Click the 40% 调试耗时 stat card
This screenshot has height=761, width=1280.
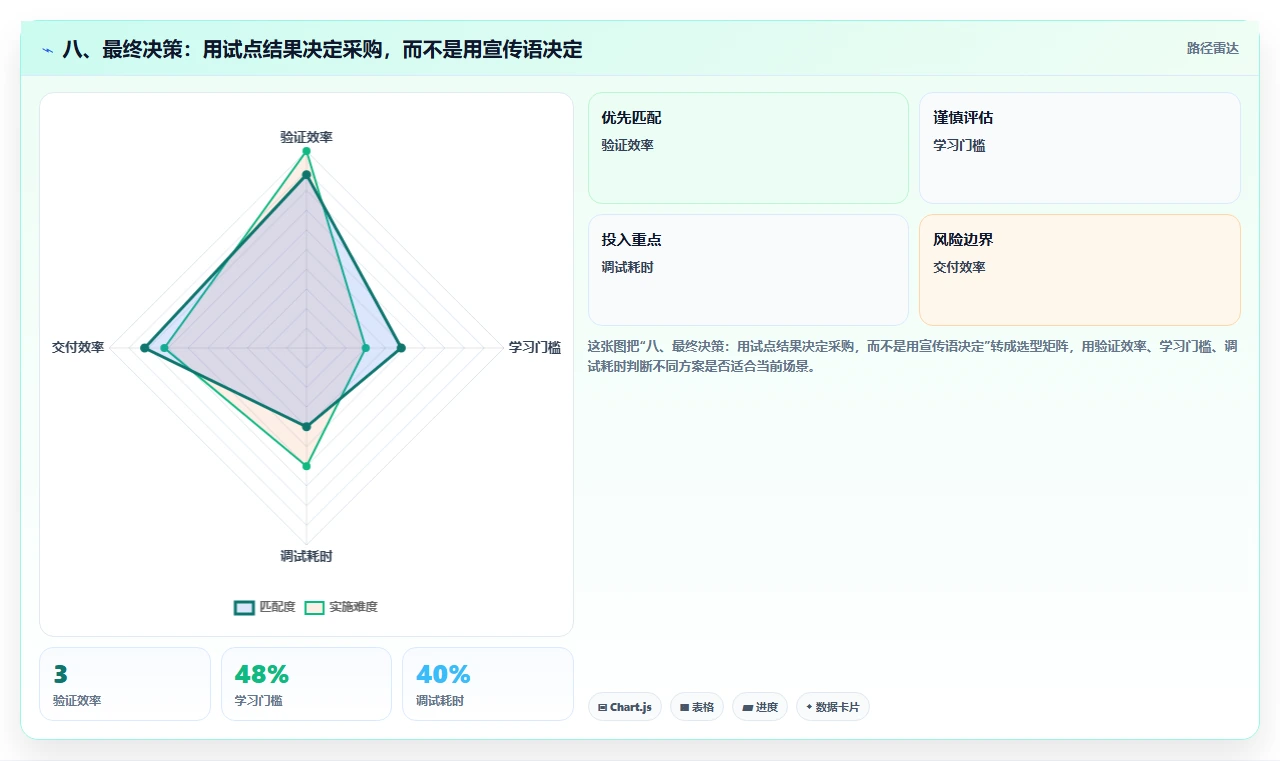pyautogui.click(x=488, y=684)
